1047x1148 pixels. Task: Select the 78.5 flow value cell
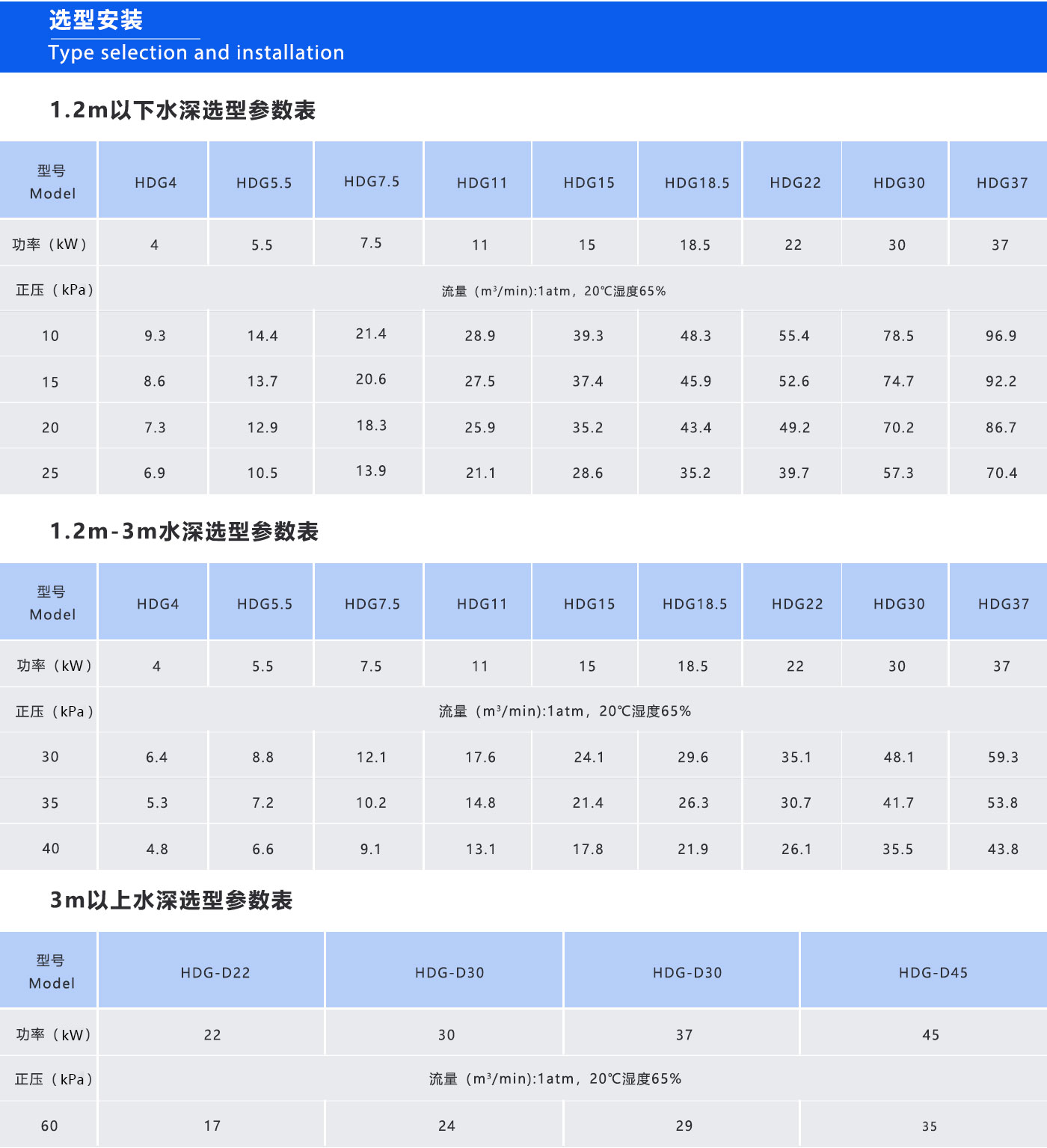pos(898,337)
